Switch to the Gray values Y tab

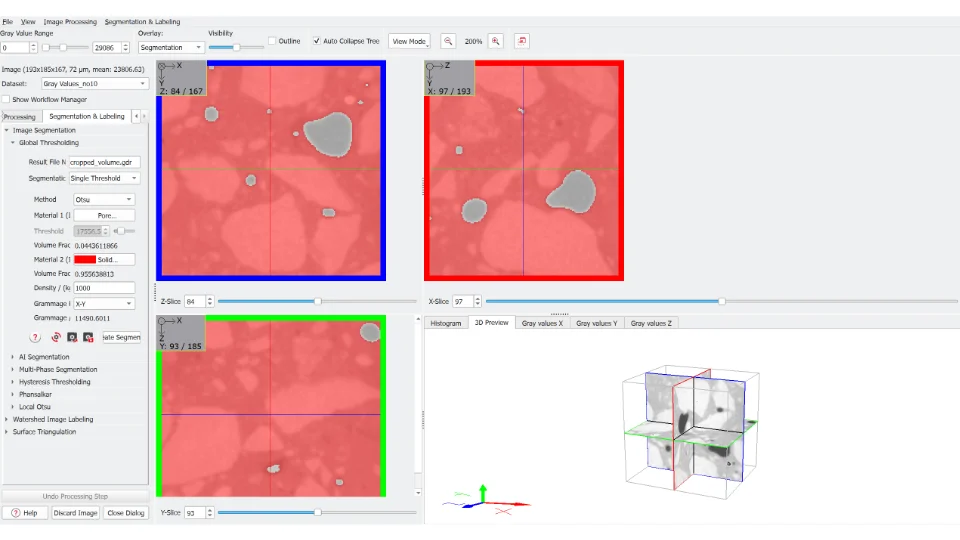point(596,323)
